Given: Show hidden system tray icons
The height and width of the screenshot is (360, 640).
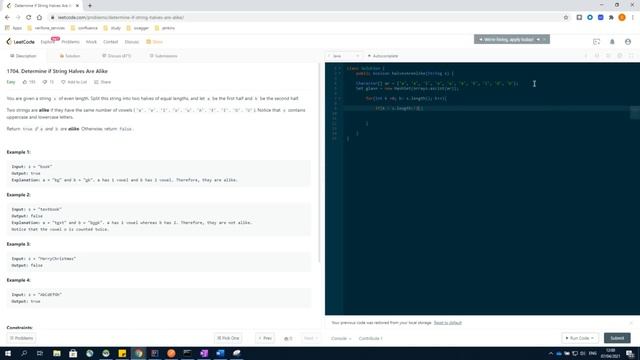Looking at the screenshot, I should coord(551,353).
